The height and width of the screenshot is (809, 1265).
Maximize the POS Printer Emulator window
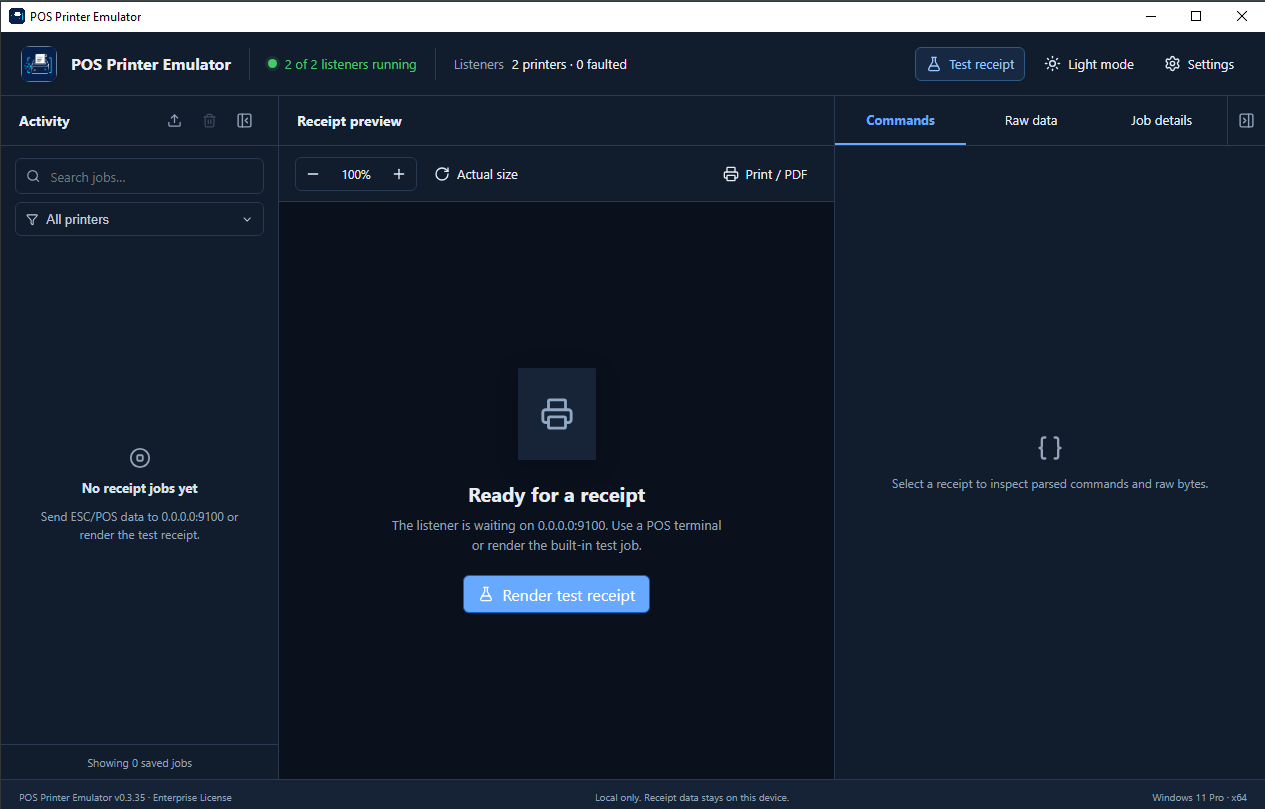pos(1196,16)
